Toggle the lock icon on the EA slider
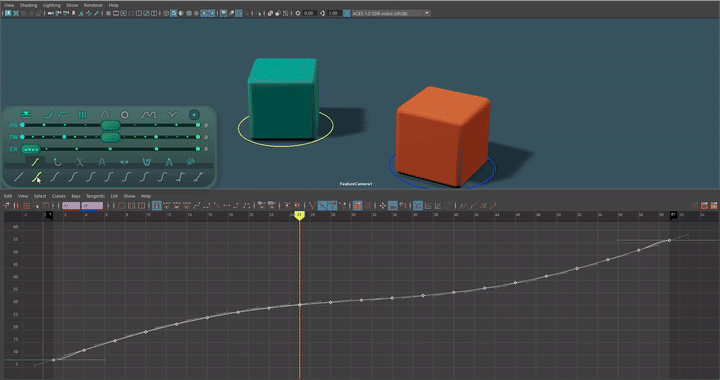Image resolution: width=720 pixels, height=380 pixels. point(206,149)
